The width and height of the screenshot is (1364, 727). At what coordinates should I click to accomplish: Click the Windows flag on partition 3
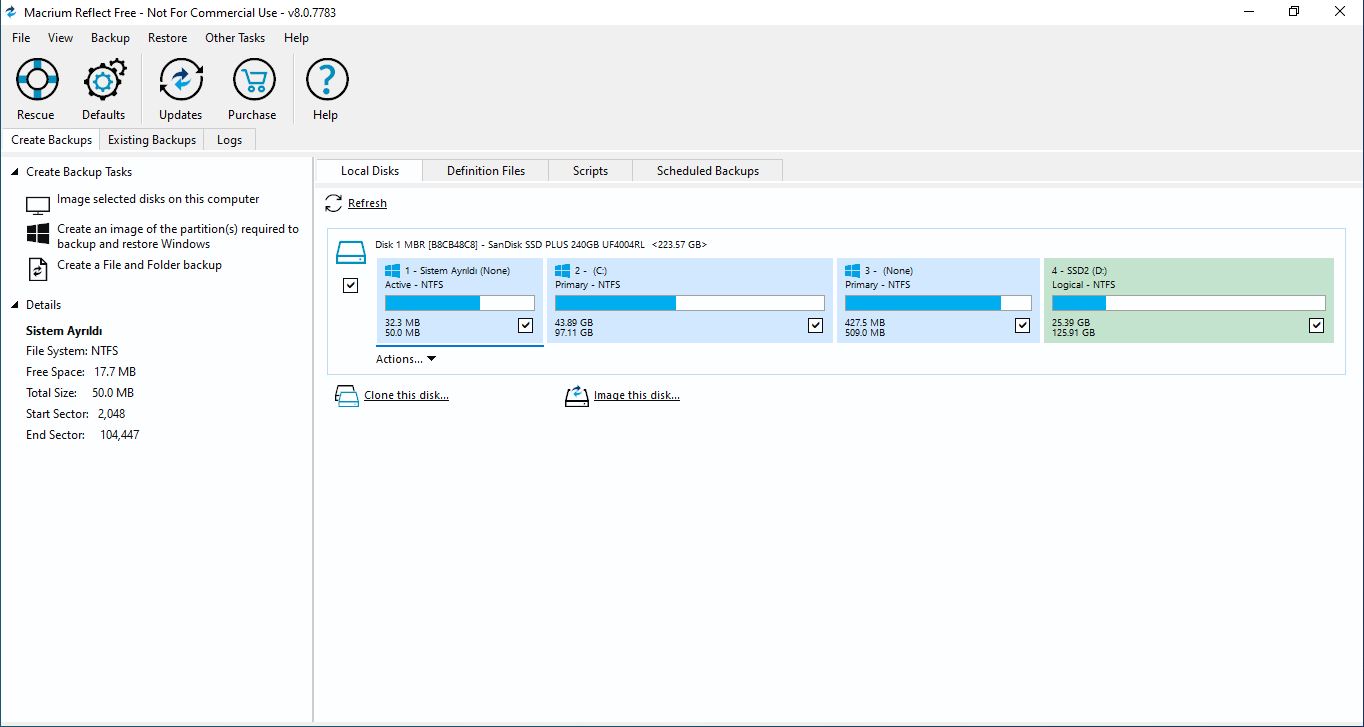click(852, 270)
